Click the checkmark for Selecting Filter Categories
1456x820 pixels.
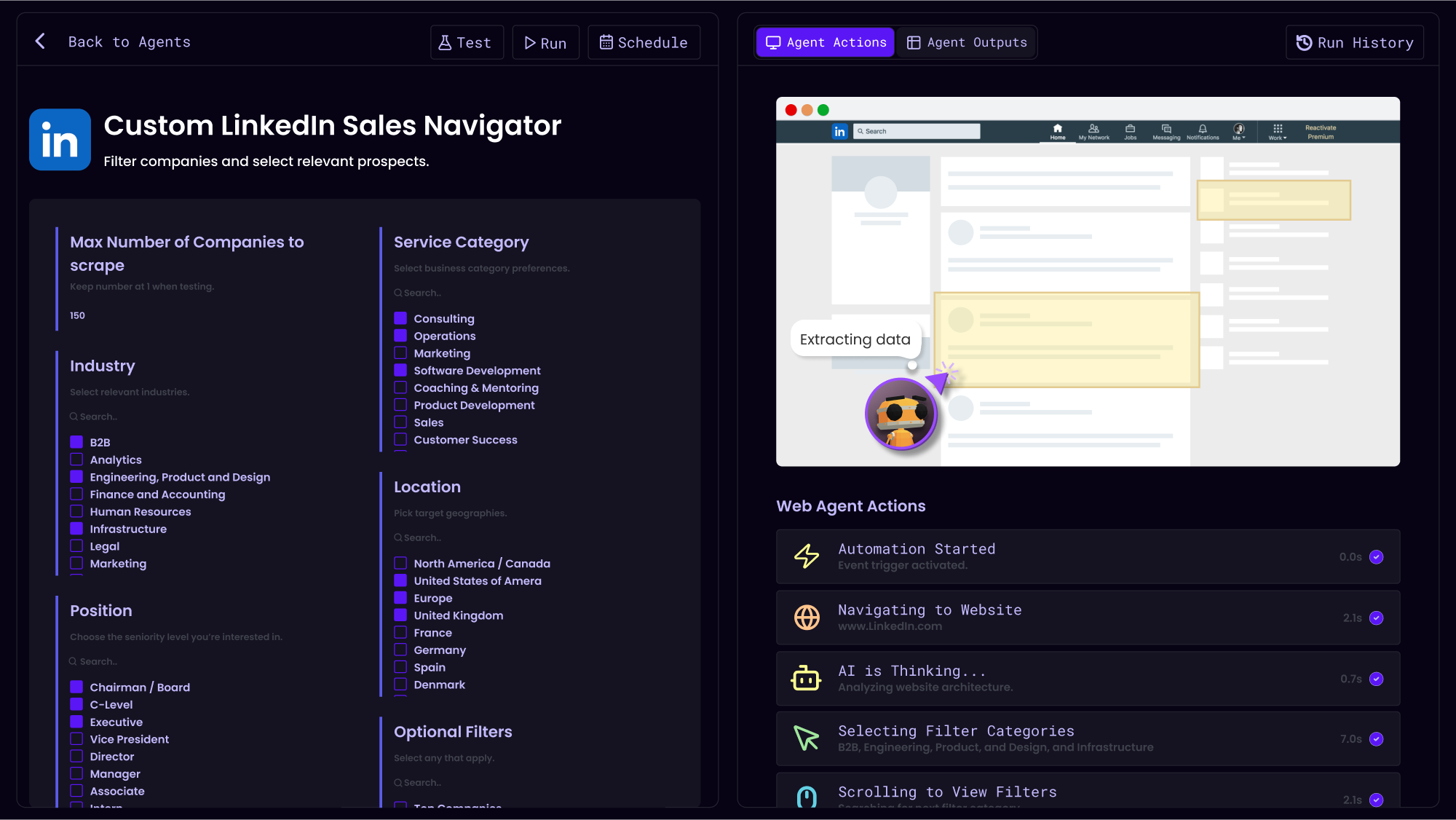1376,739
